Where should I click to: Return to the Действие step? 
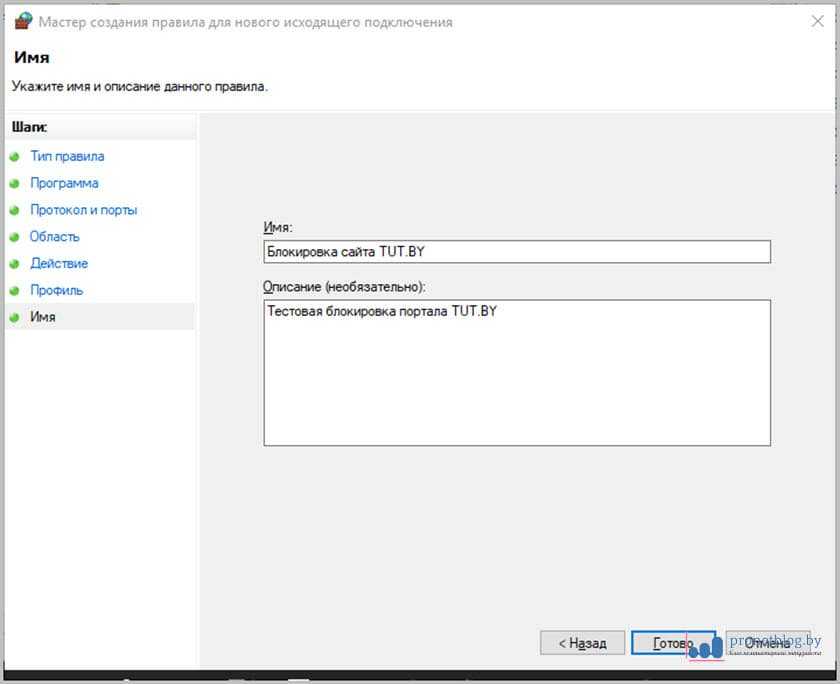coord(59,264)
